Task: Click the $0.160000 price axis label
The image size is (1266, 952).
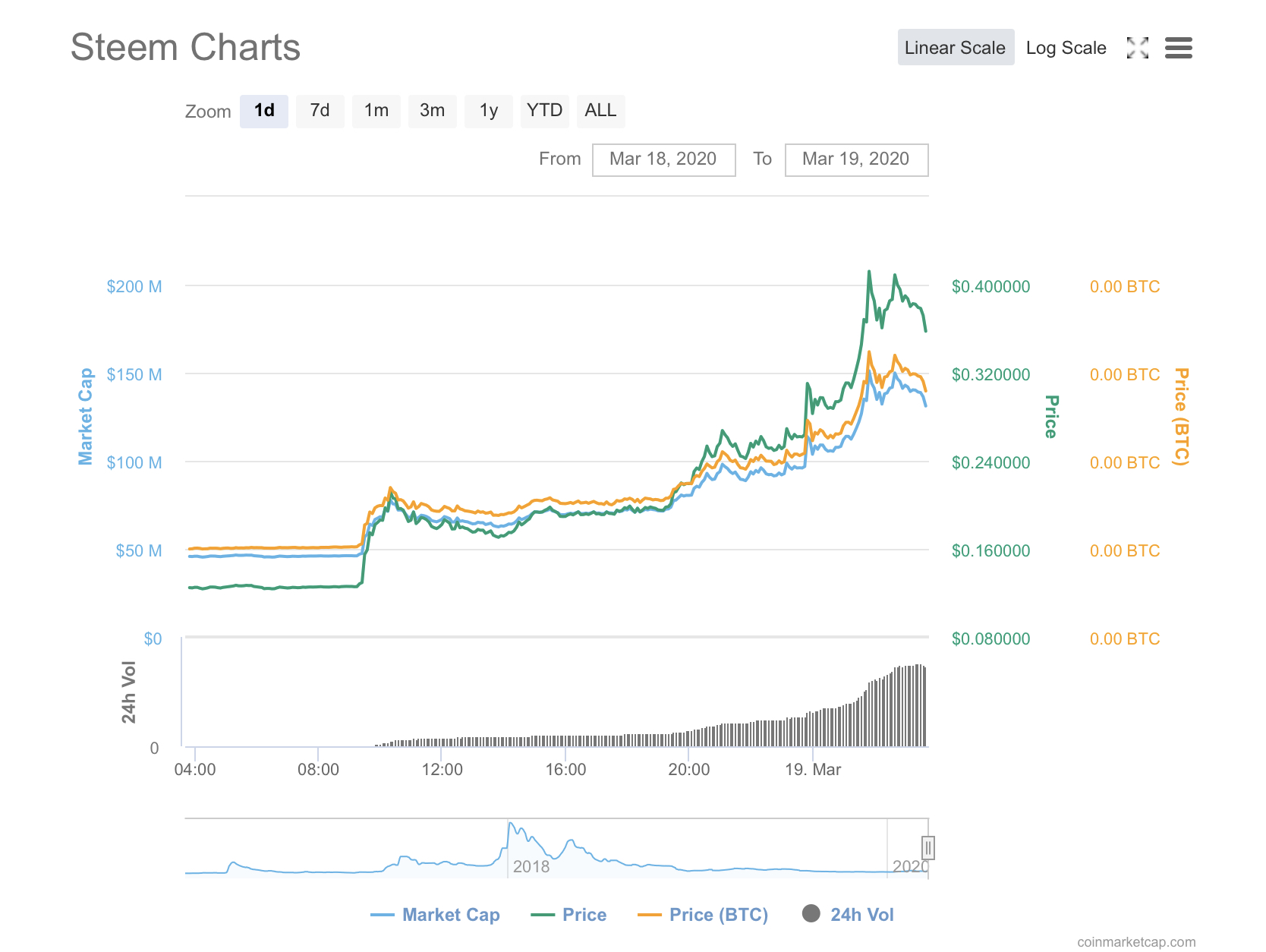Action: click(990, 551)
